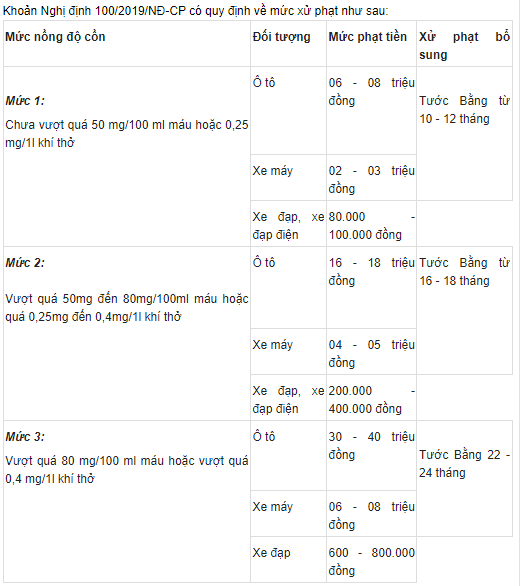The image size is (520, 586).
Task: Select the '30 - 40 triệu đồng' cell
Action: [372, 456]
